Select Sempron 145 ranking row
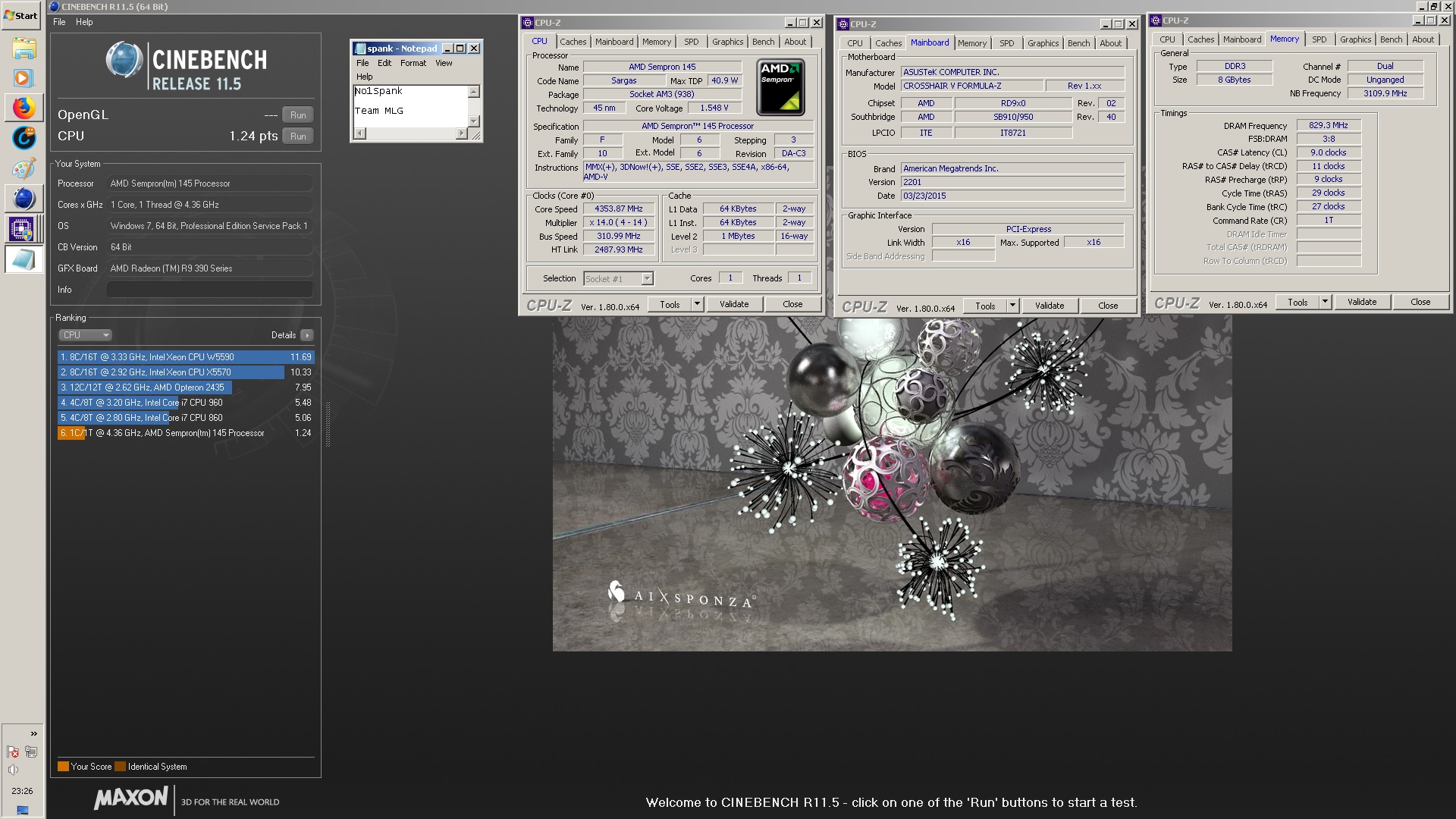This screenshot has width=1456, height=819. click(x=186, y=433)
